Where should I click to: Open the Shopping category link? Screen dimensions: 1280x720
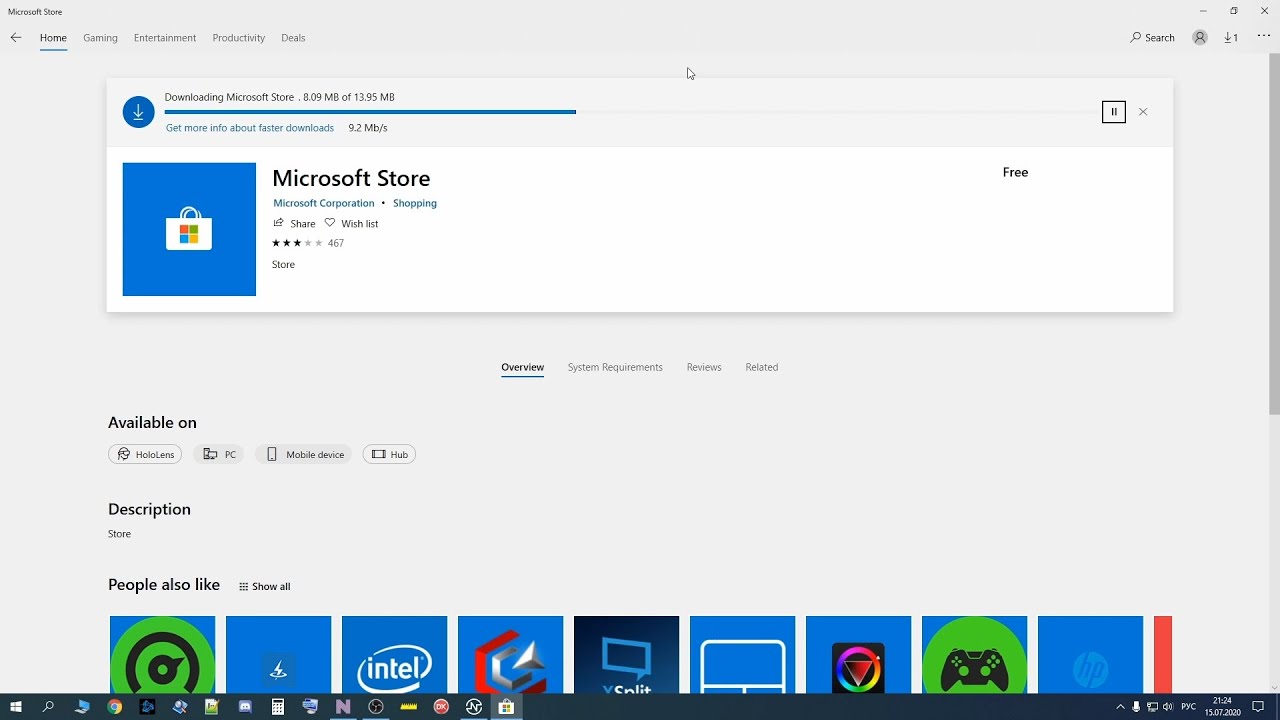click(414, 203)
